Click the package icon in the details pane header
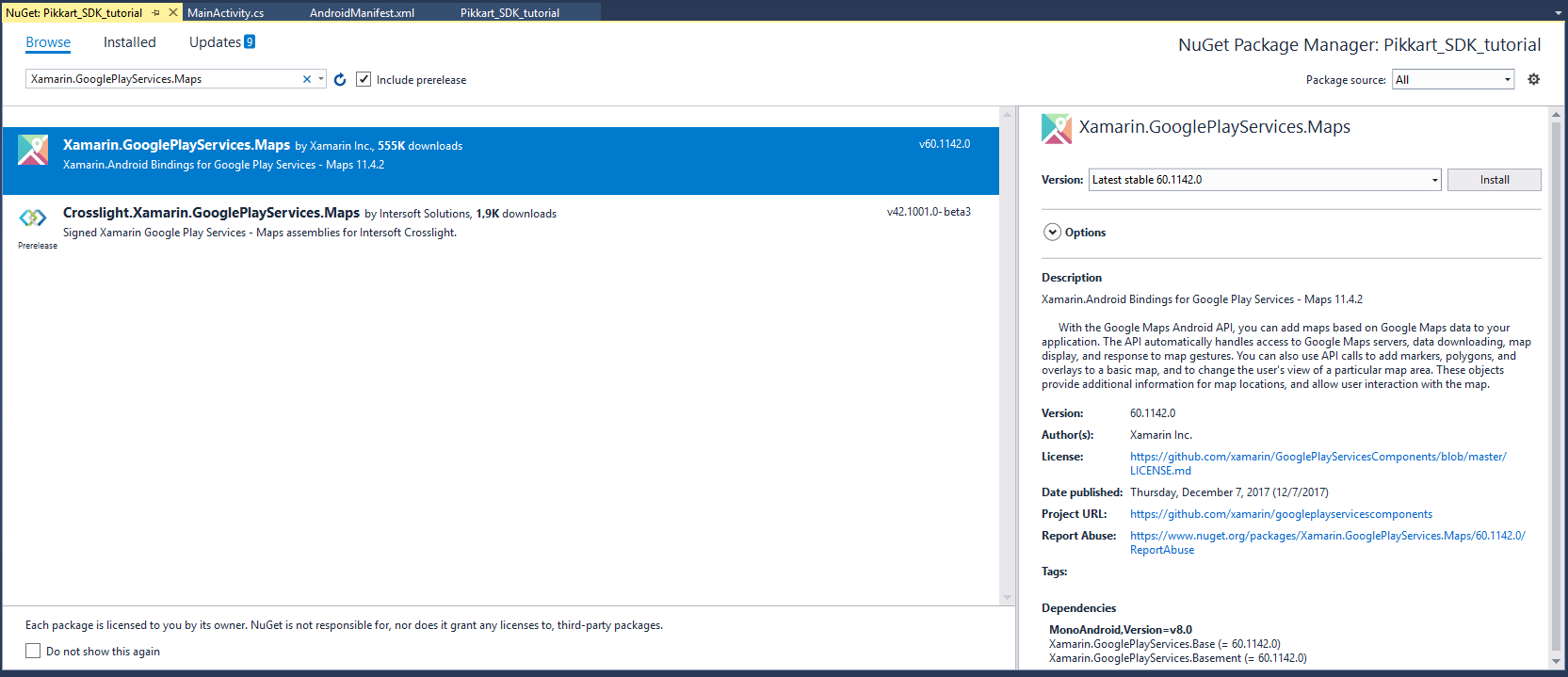 (1057, 128)
